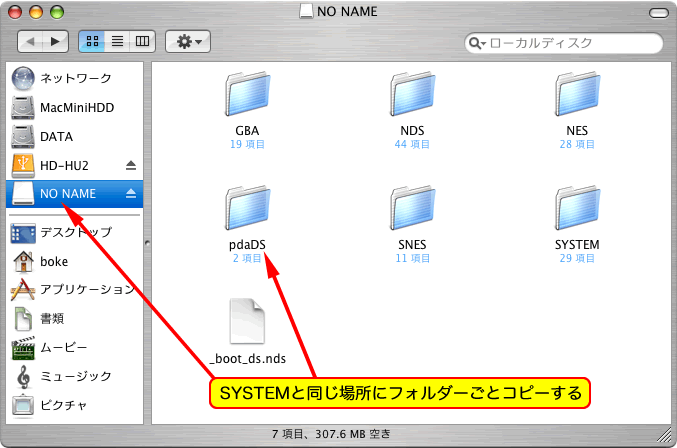677x448 pixels.
Task: Click the SYSTEM folder name label
Action: (x=577, y=245)
